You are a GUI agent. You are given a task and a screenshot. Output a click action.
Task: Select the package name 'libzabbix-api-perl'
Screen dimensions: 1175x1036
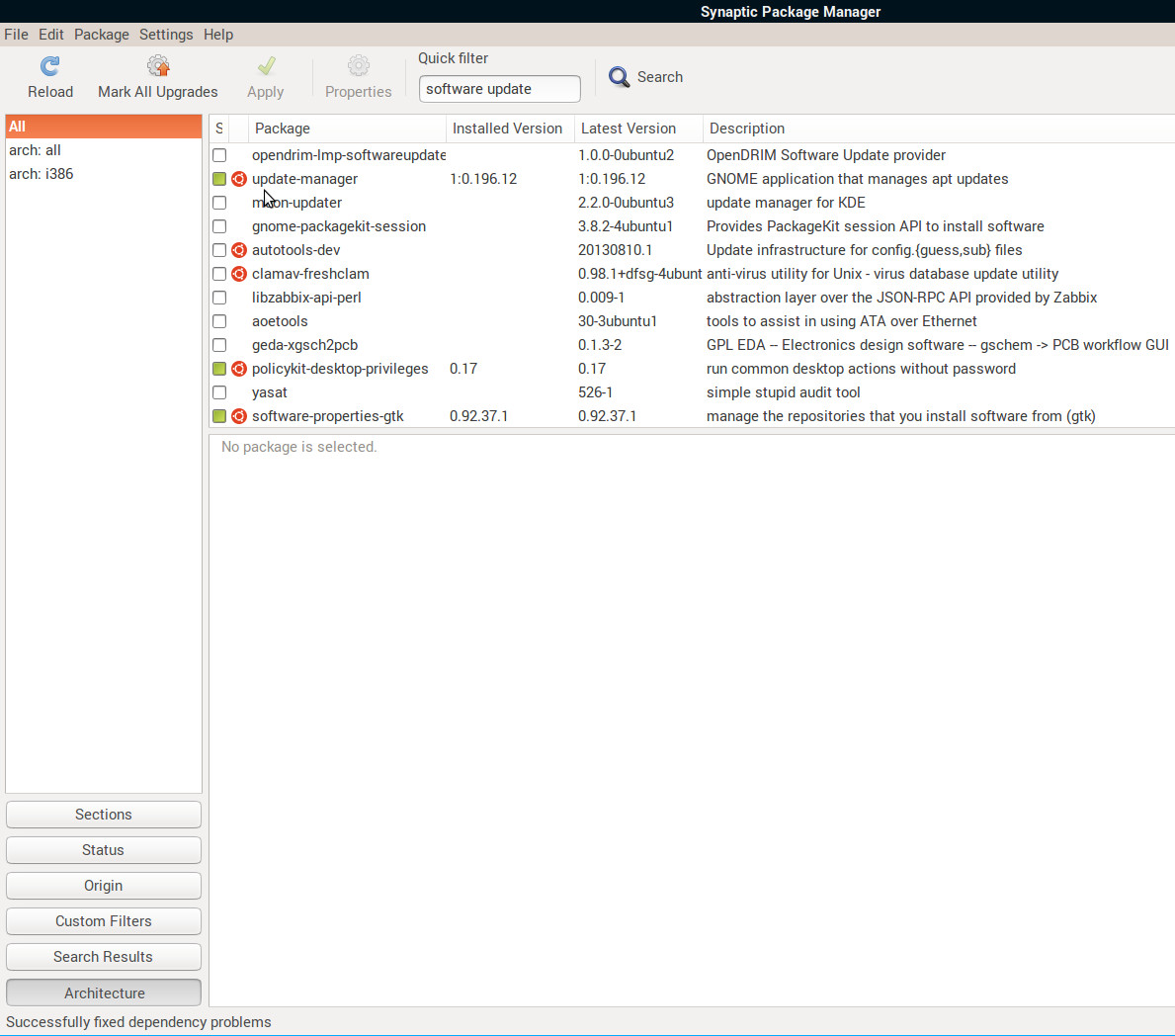306,298
